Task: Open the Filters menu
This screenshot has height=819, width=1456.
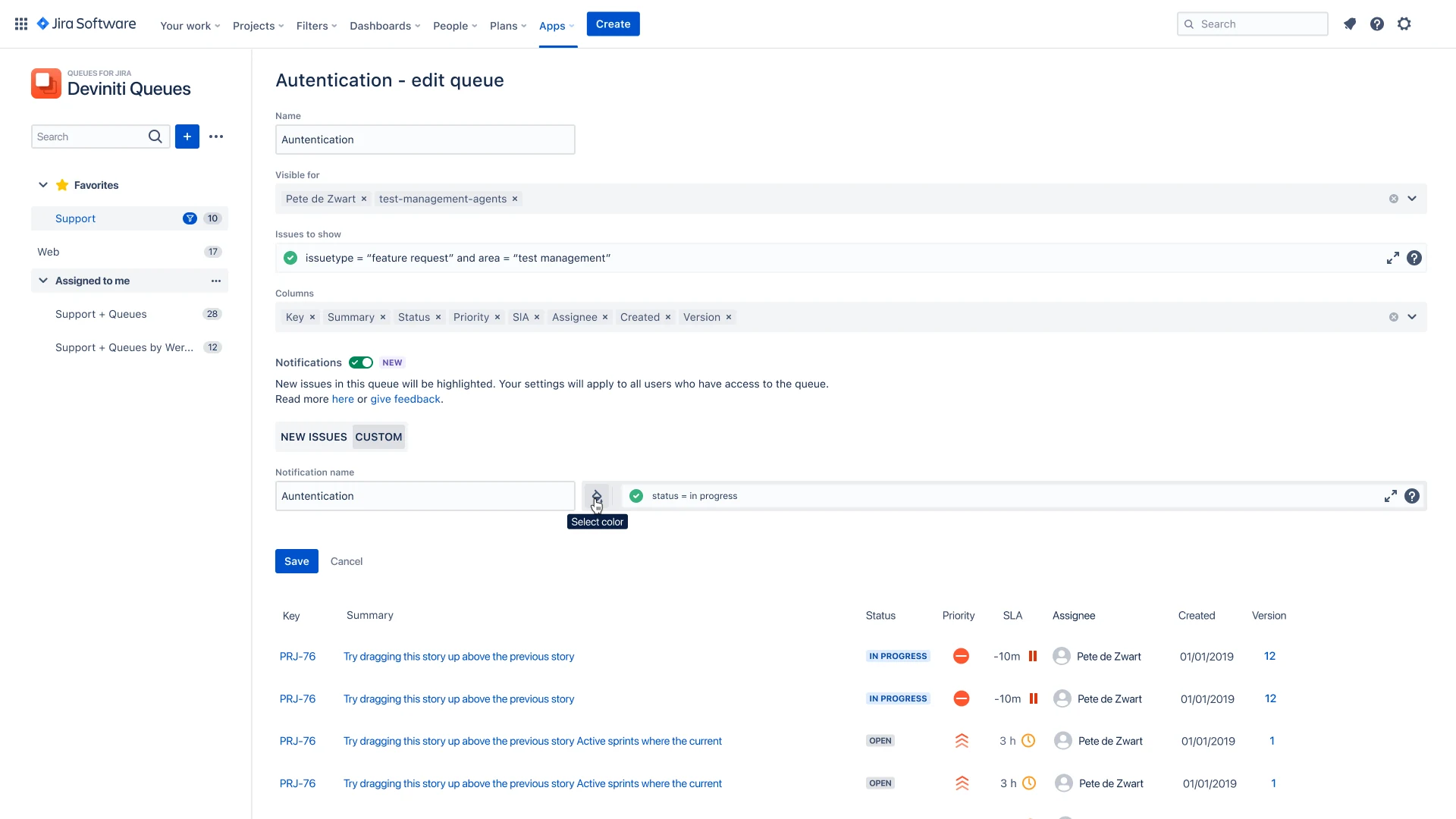Action: coord(317,26)
